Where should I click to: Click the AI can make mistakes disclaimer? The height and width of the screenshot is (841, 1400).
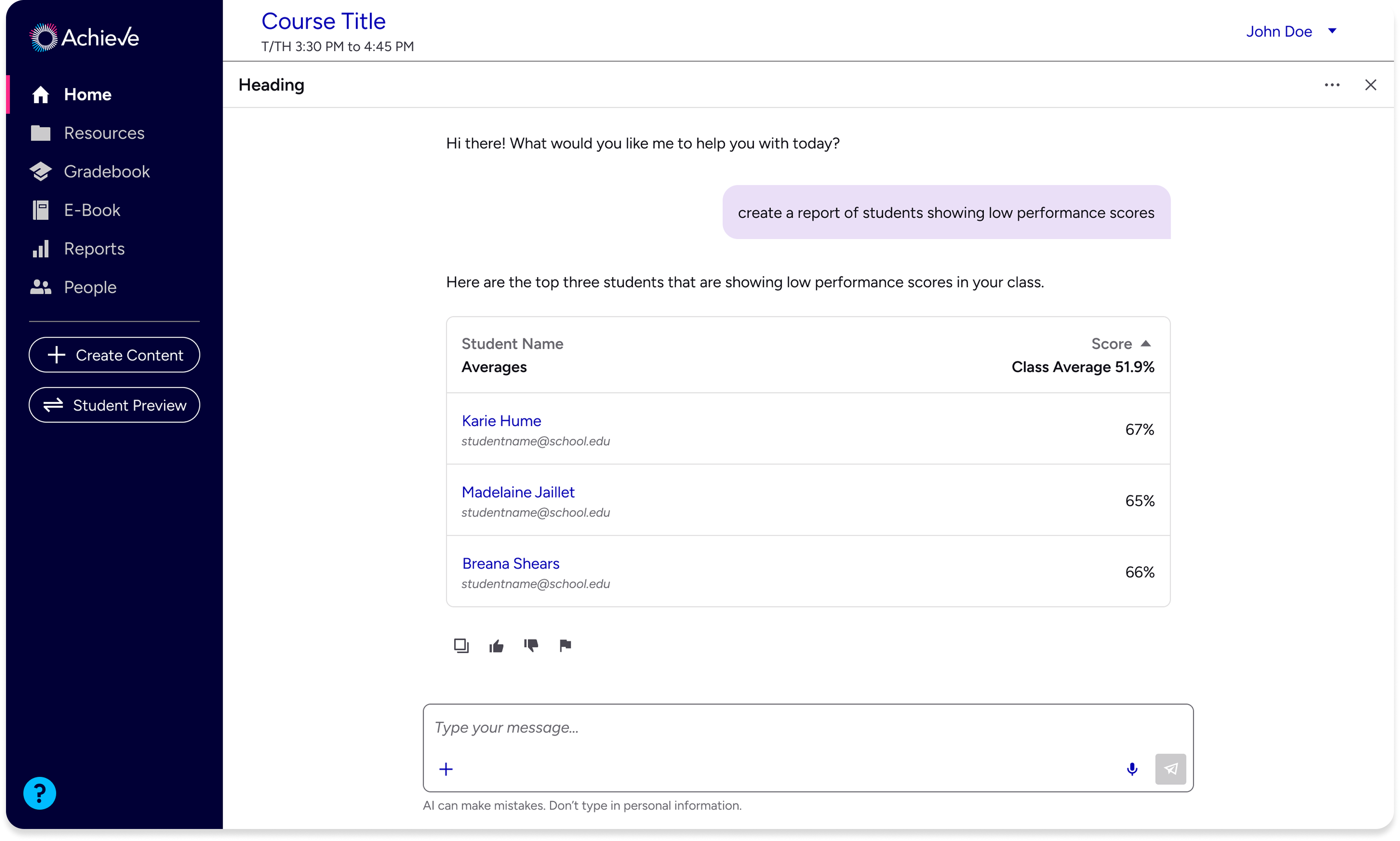[582, 805]
